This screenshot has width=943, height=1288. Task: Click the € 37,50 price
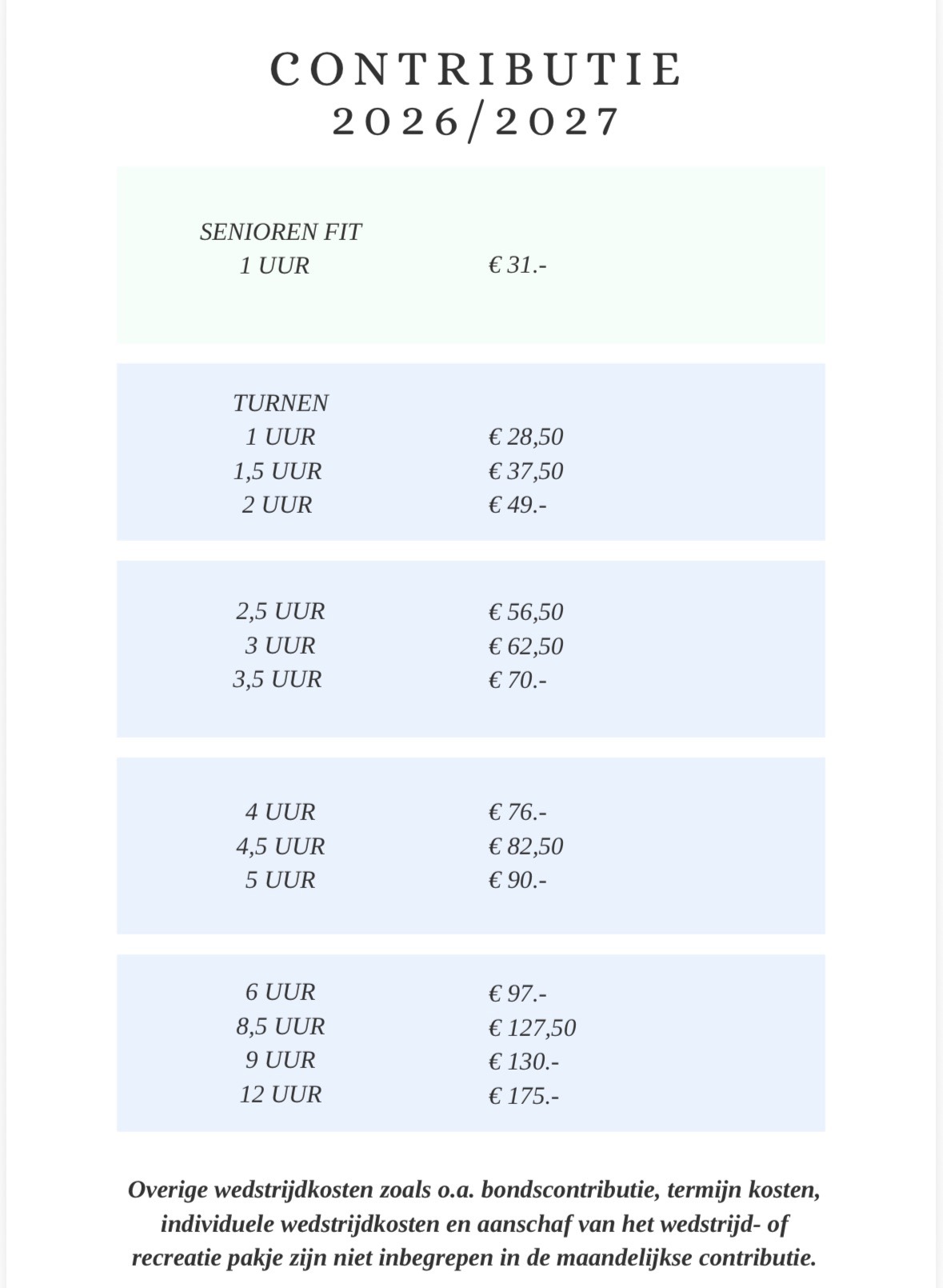525,471
